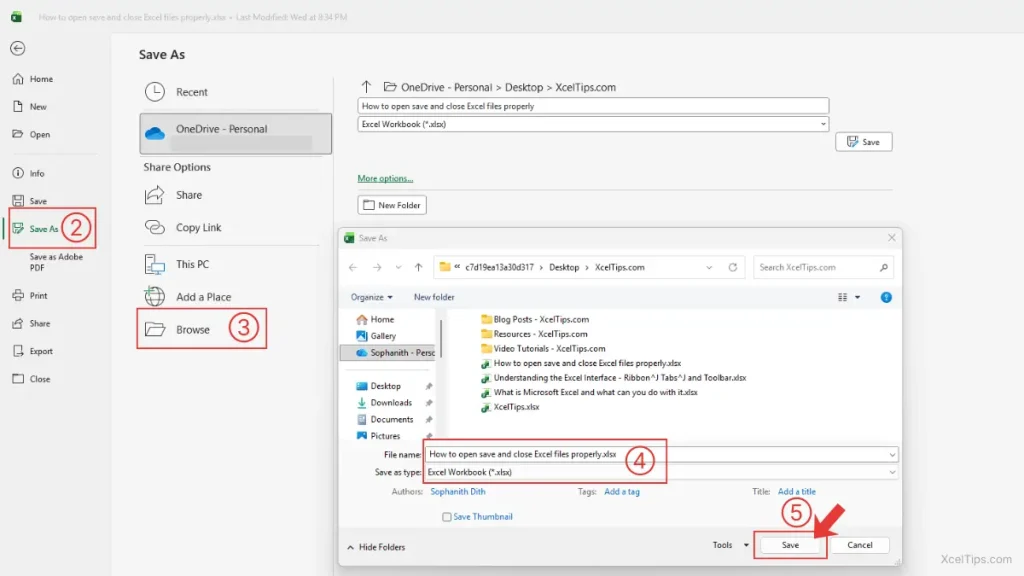Unpin Downloads from Quick access
The width and height of the screenshot is (1024, 576).
(428, 402)
